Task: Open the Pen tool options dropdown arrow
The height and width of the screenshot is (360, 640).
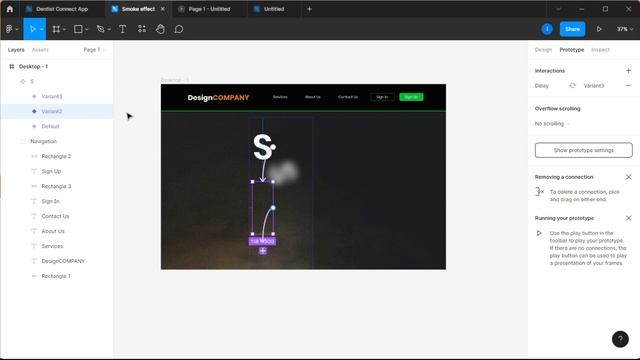Action: [x=109, y=29]
